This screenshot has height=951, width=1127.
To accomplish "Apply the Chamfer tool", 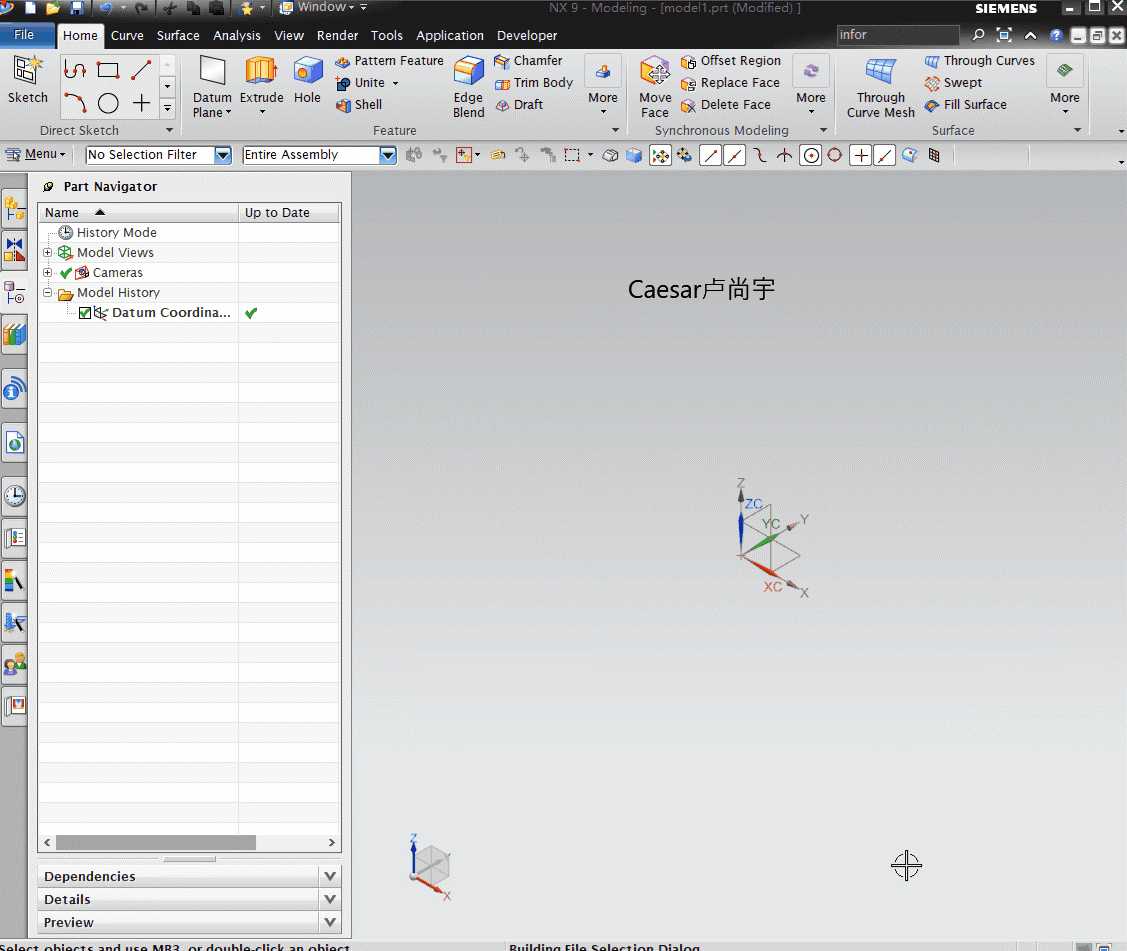I will tap(528, 61).
